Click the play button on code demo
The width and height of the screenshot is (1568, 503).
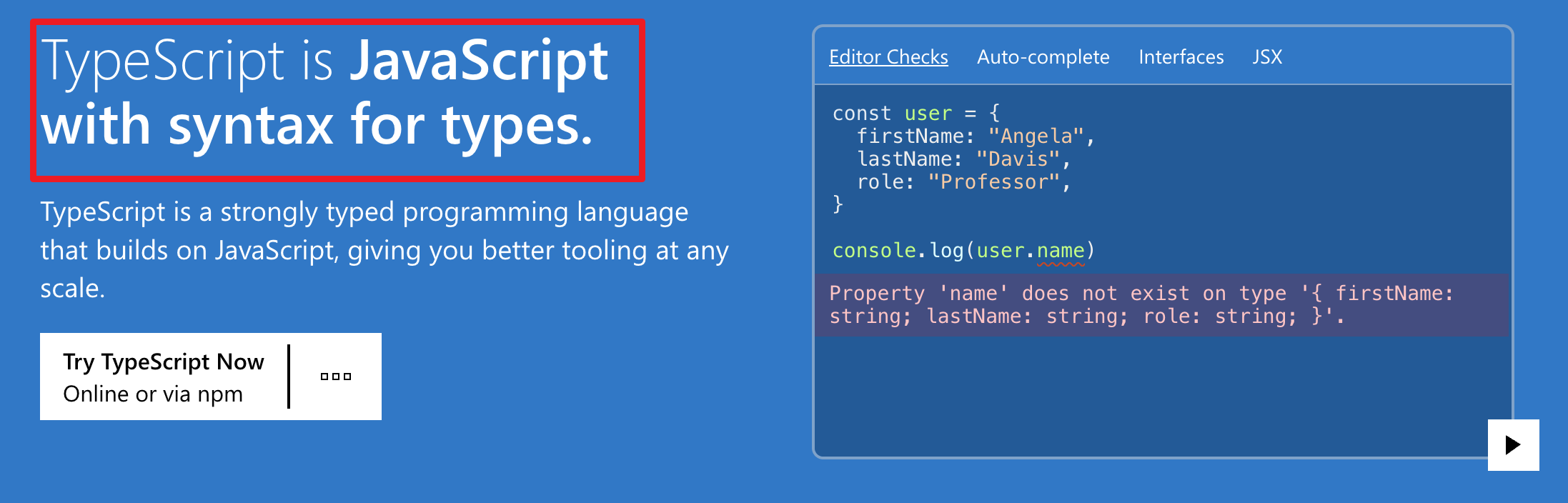tap(1513, 445)
